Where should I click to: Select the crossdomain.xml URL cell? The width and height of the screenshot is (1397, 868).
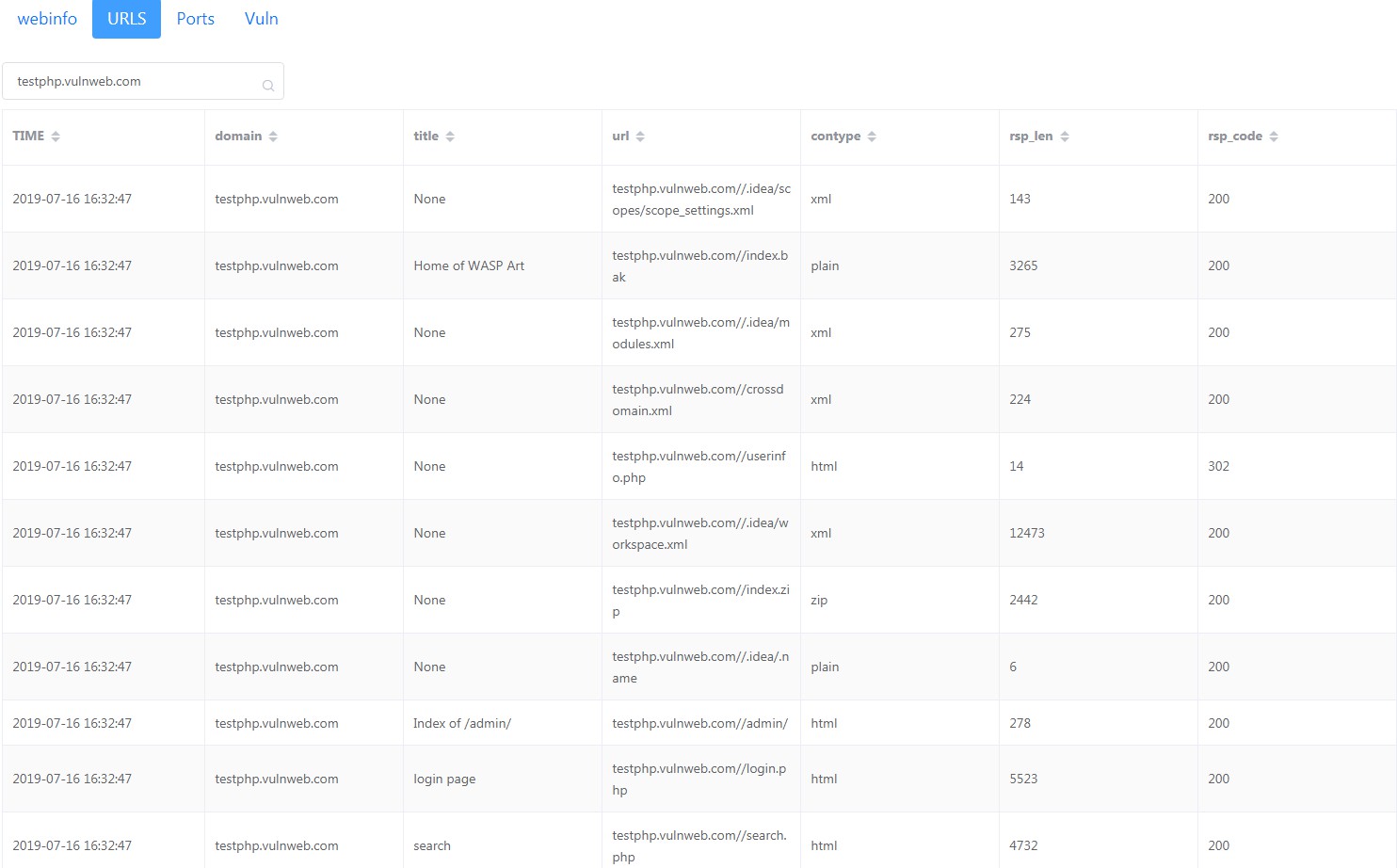(x=701, y=399)
